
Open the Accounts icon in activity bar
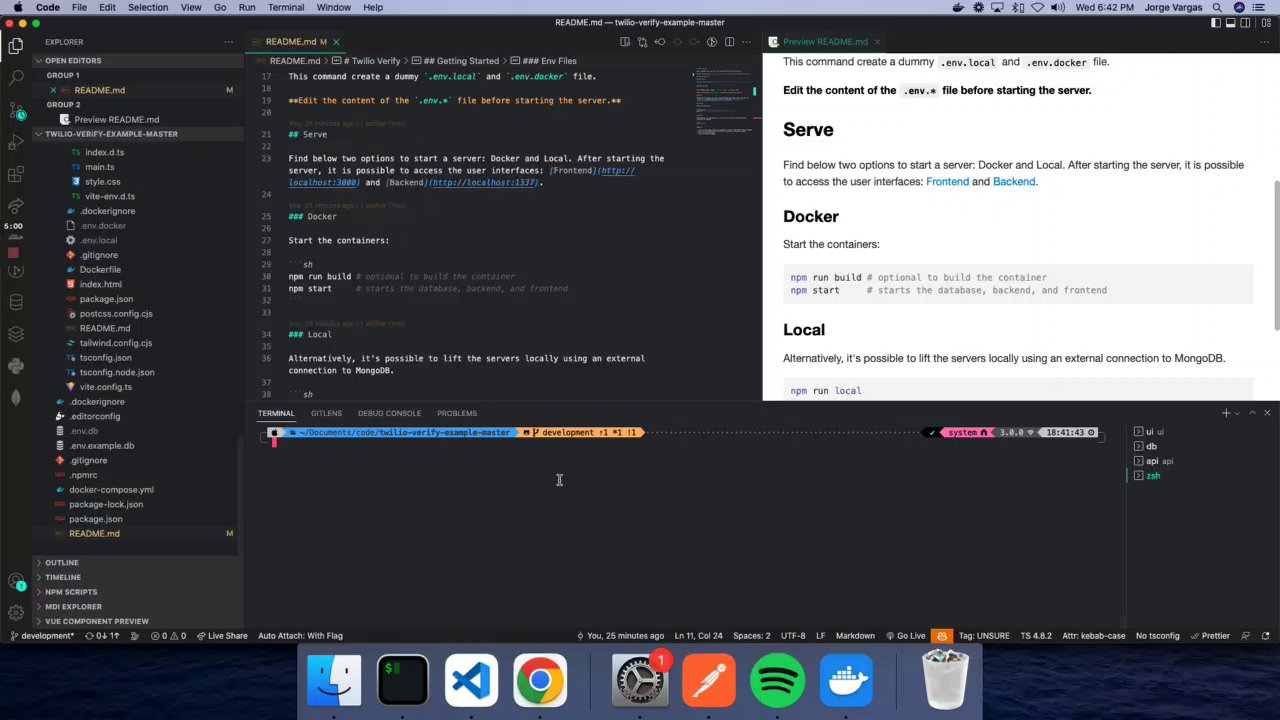pyautogui.click(x=16, y=582)
